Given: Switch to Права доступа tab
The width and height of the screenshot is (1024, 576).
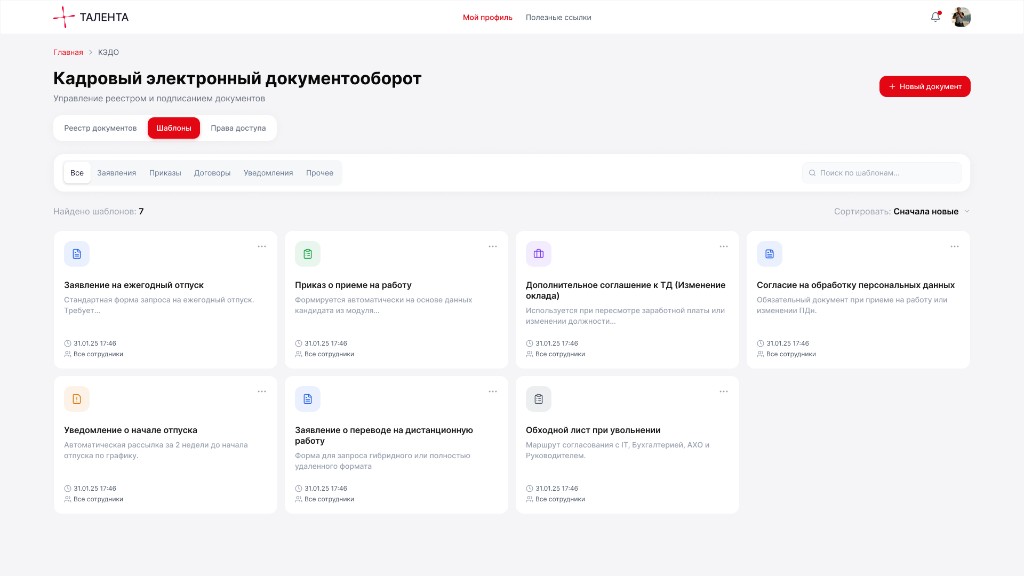Looking at the screenshot, I should pyautogui.click(x=238, y=128).
